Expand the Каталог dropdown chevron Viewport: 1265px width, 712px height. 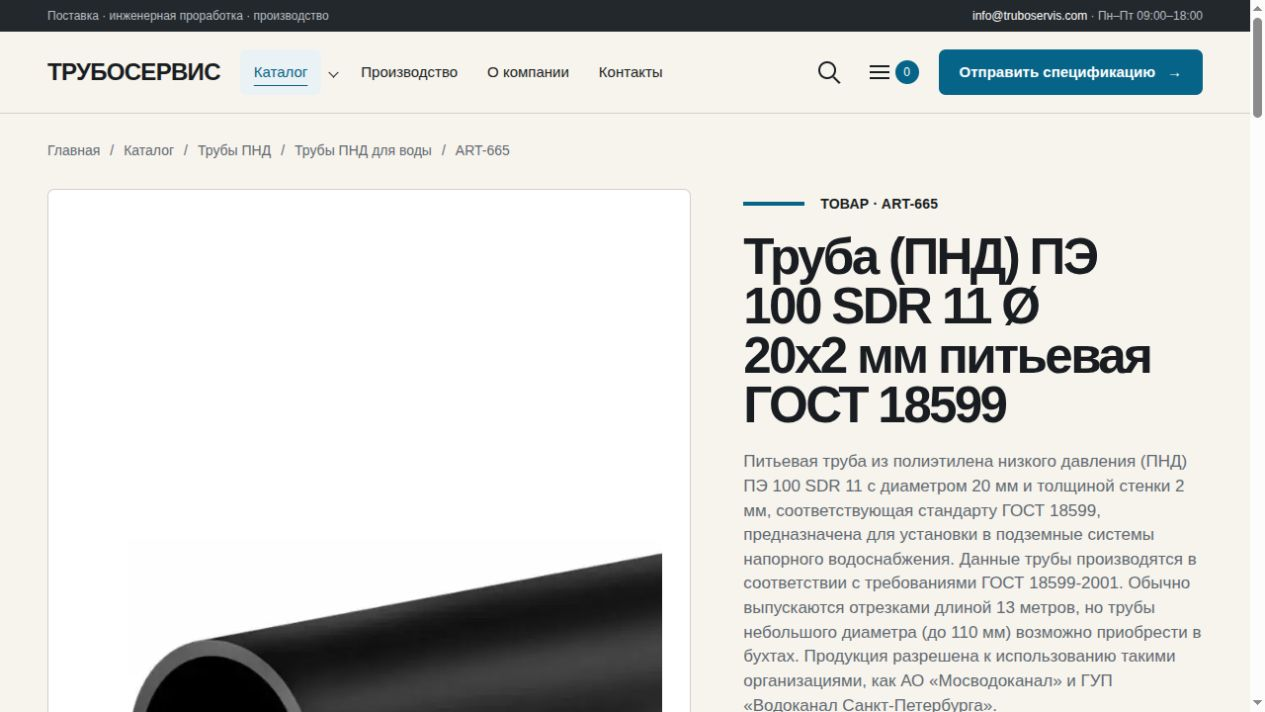[334, 73]
